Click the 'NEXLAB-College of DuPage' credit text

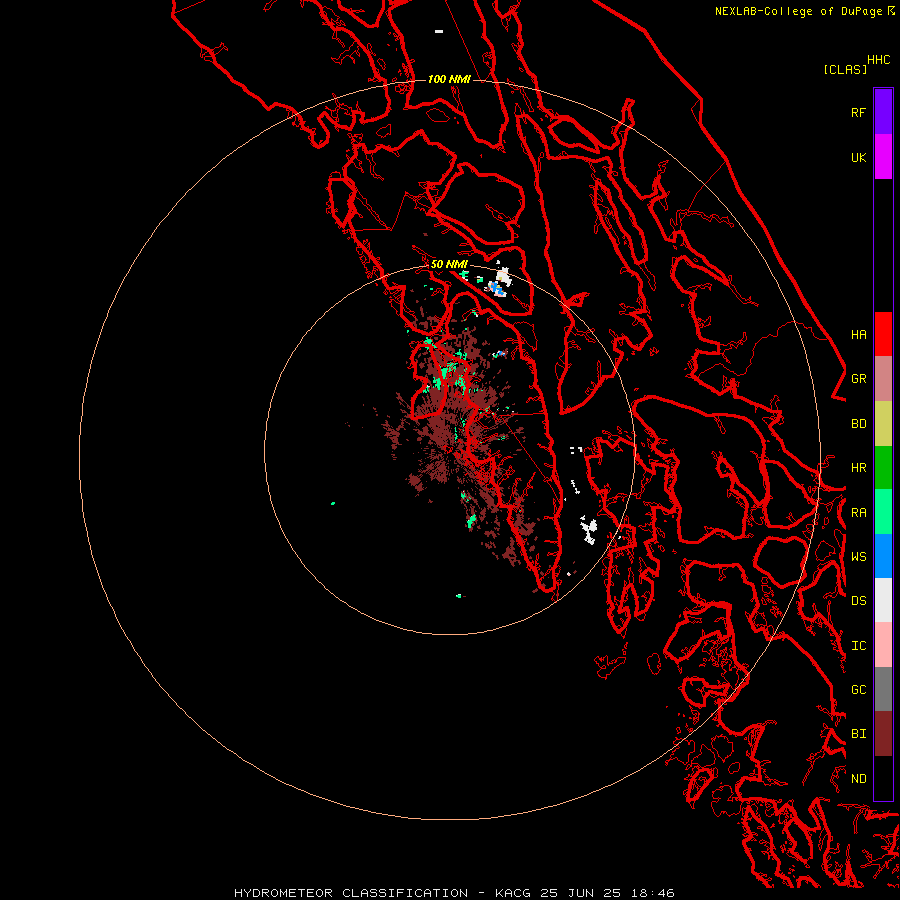click(798, 11)
